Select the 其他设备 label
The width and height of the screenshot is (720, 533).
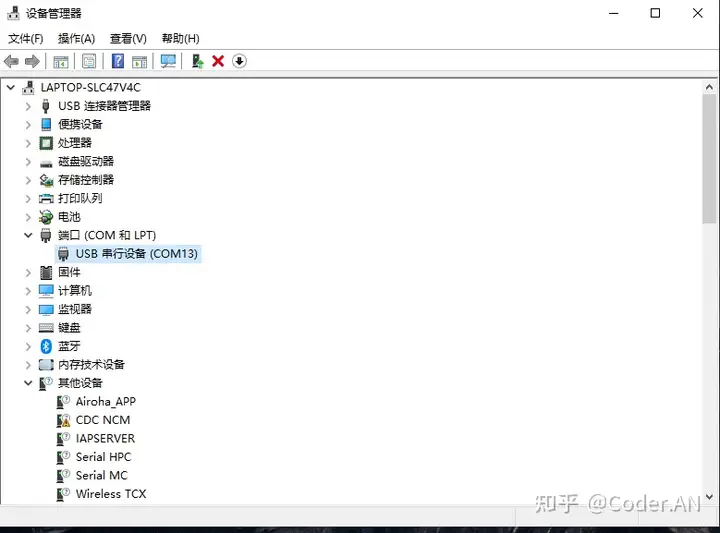(80, 383)
